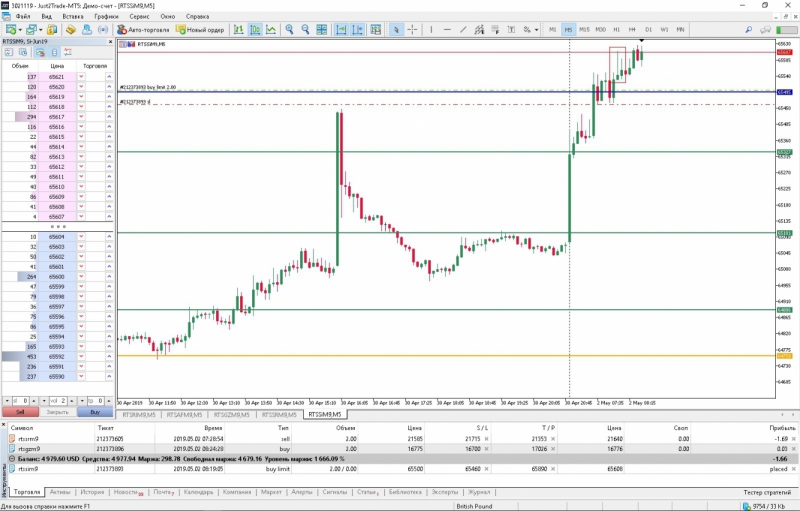The width and height of the screenshot is (800, 511).
Task: Select the text label tool
Action: pos(511,30)
